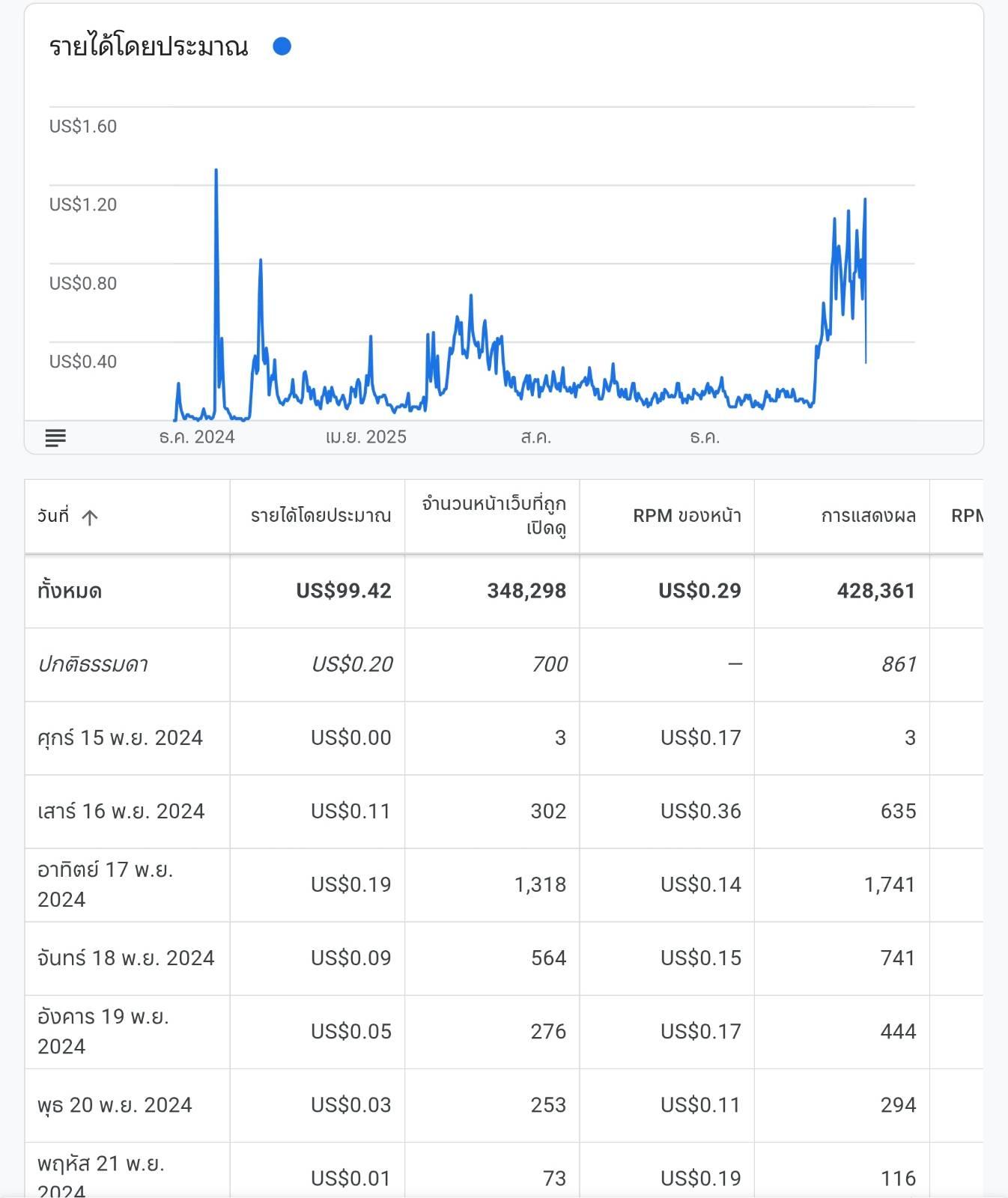Click the average impressions value 861

(x=899, y=664)
